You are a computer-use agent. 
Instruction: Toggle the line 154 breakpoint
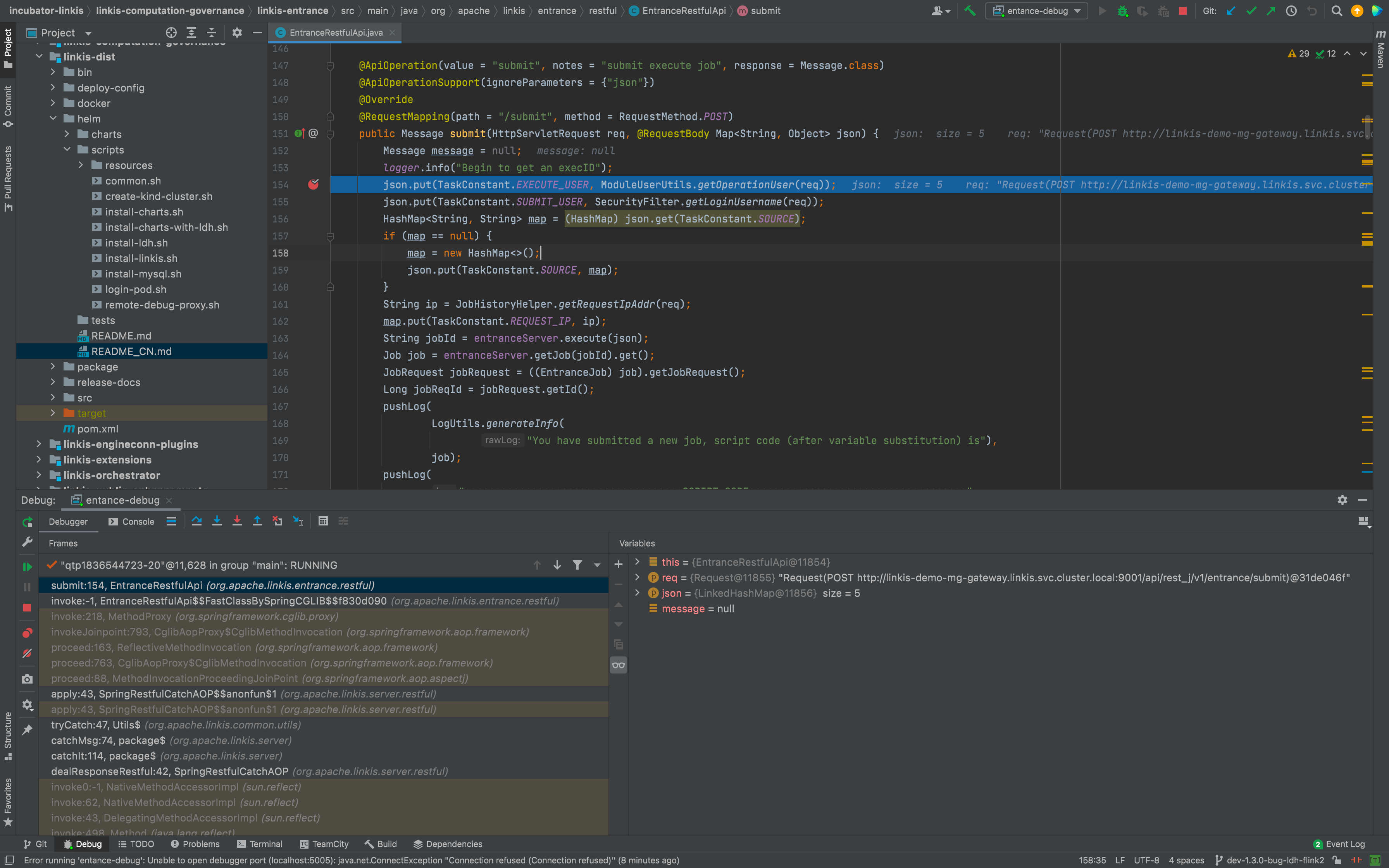click(314, 185)
